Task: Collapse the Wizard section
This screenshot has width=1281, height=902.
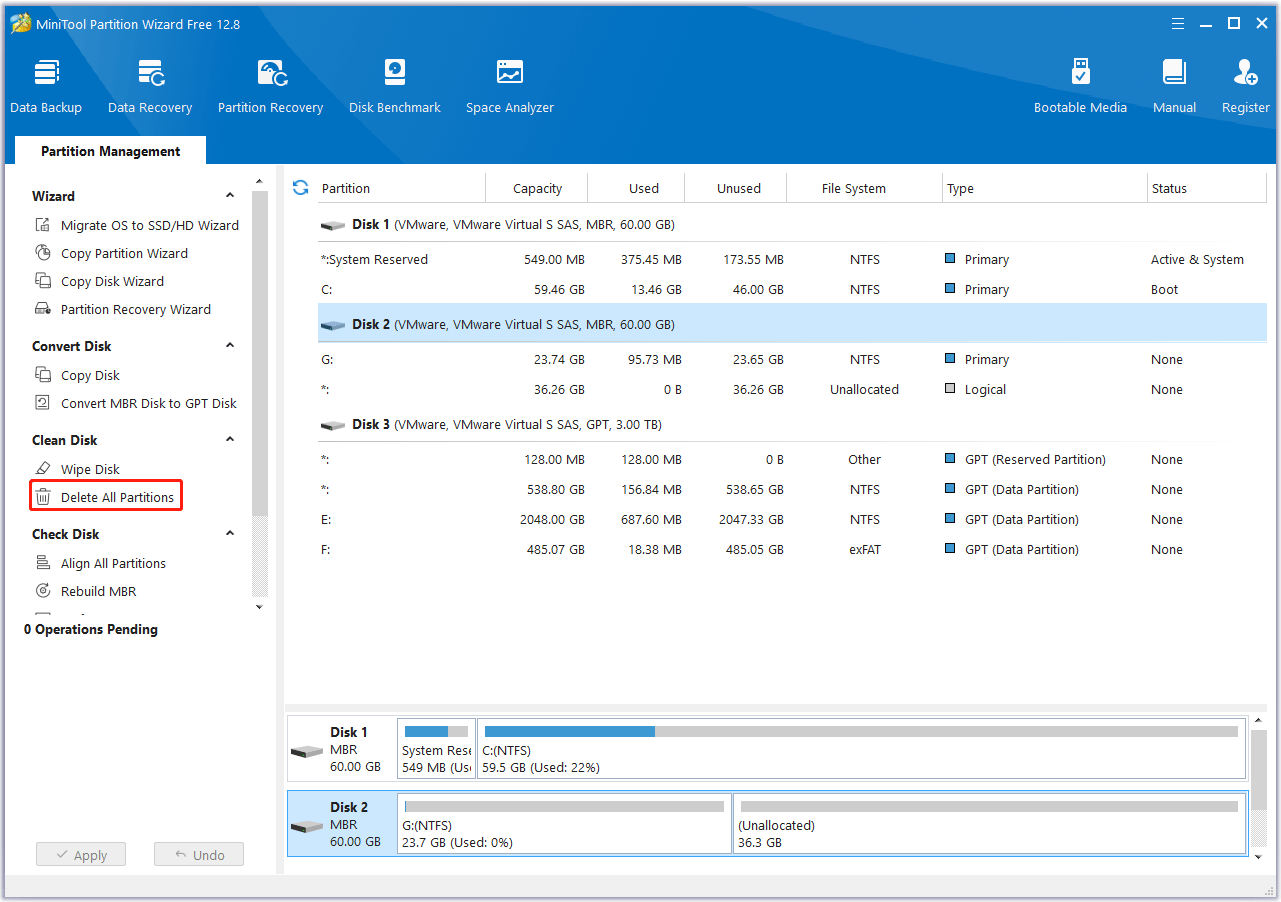Action: (x=230, y=196)
